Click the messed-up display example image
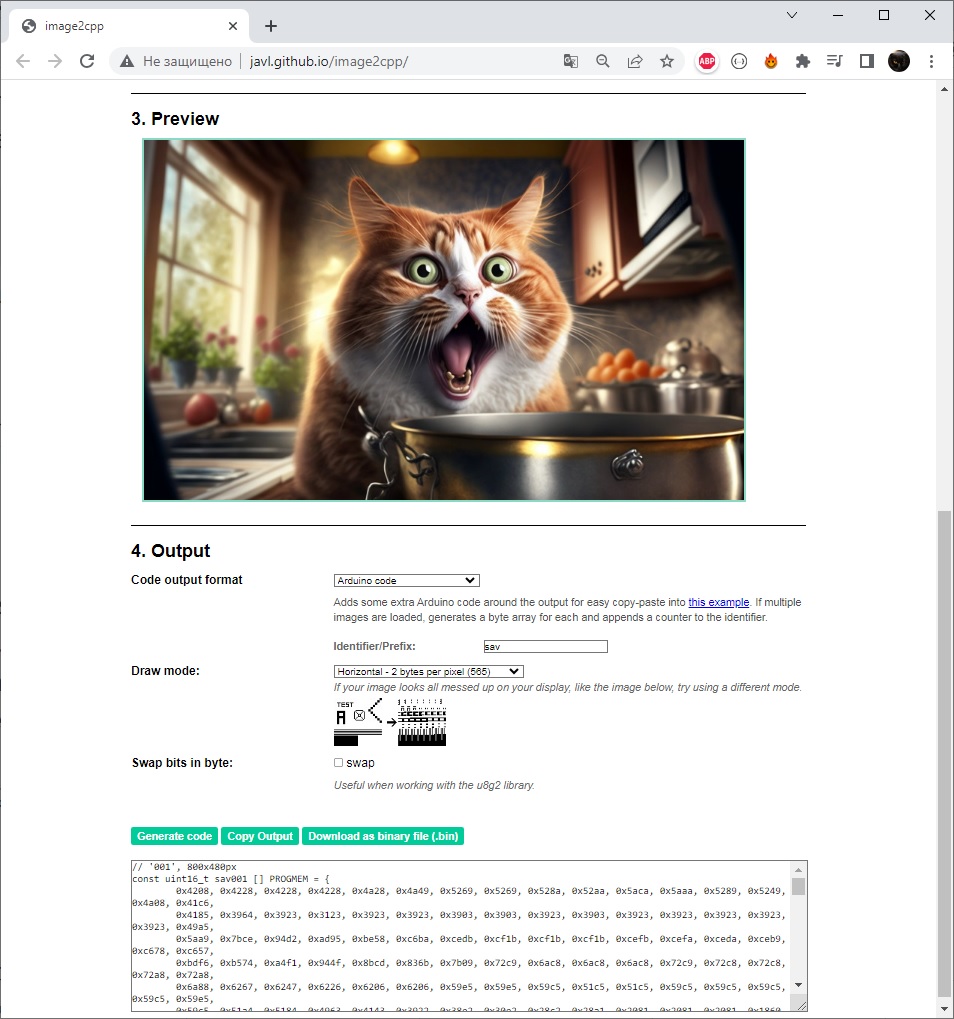The width and height of the screenshot is (954, 1019). (390, 722)
